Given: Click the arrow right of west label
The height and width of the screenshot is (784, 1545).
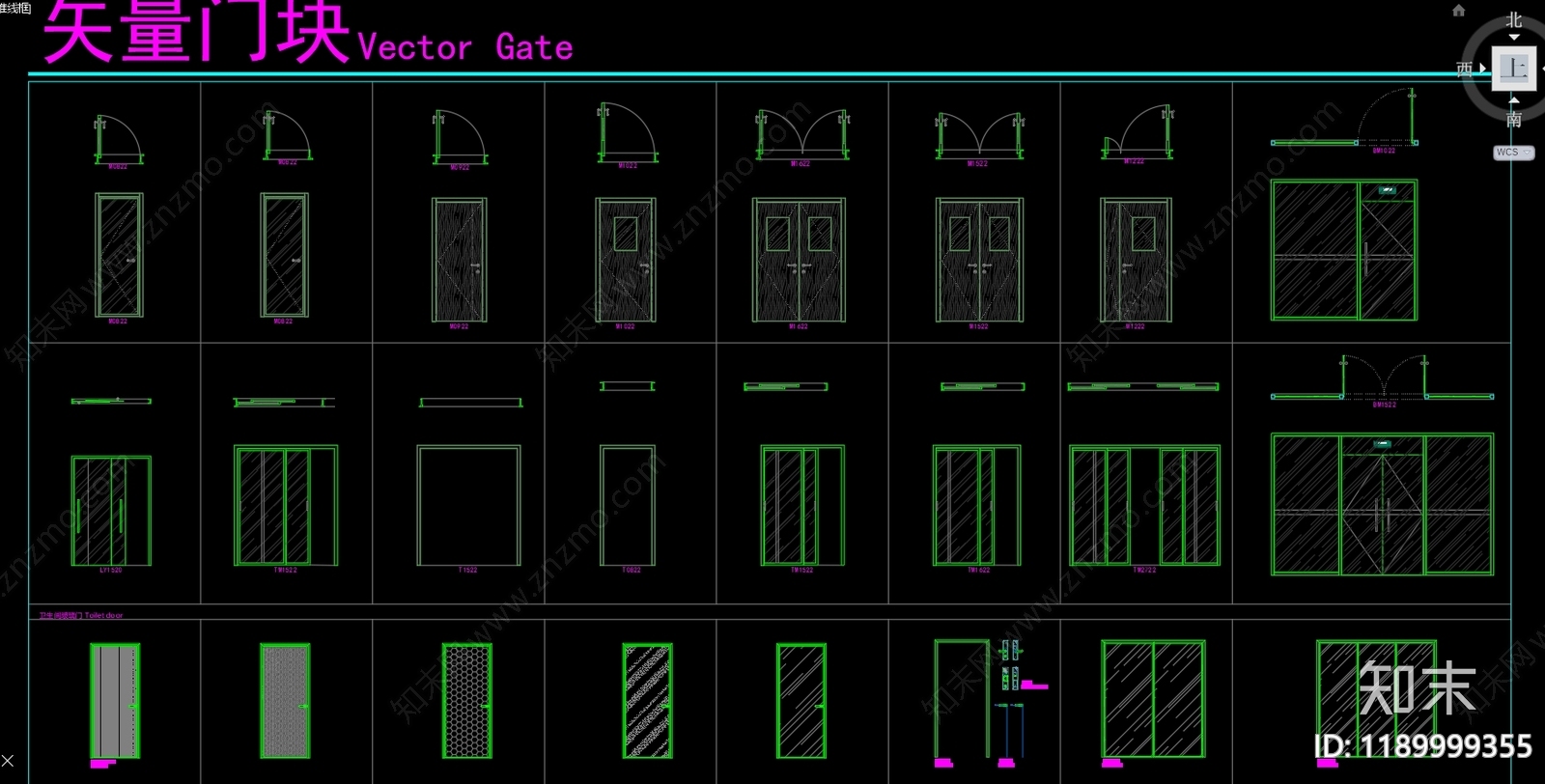Looking at the screenshot, I should [1482, 69].
